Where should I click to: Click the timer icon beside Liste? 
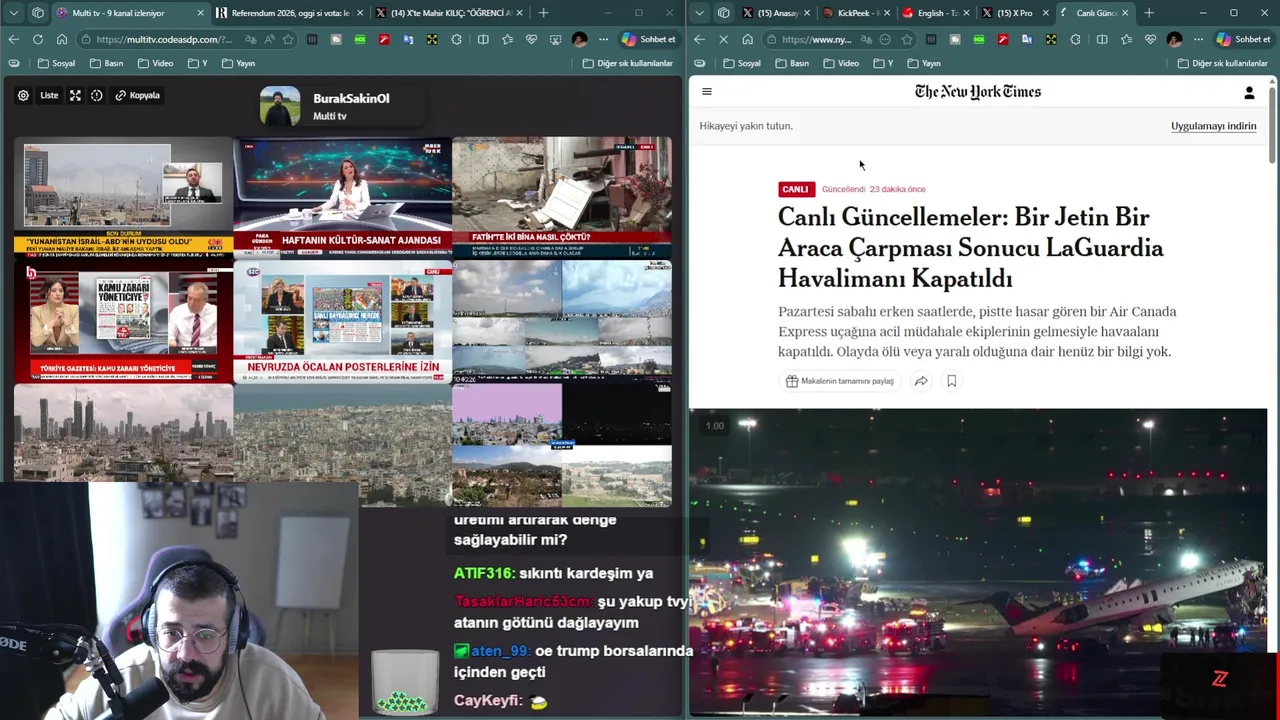(97, 95)
